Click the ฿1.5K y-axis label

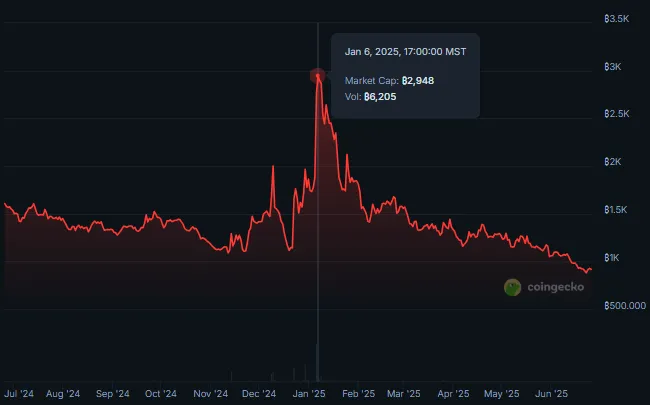pos(616,210)
